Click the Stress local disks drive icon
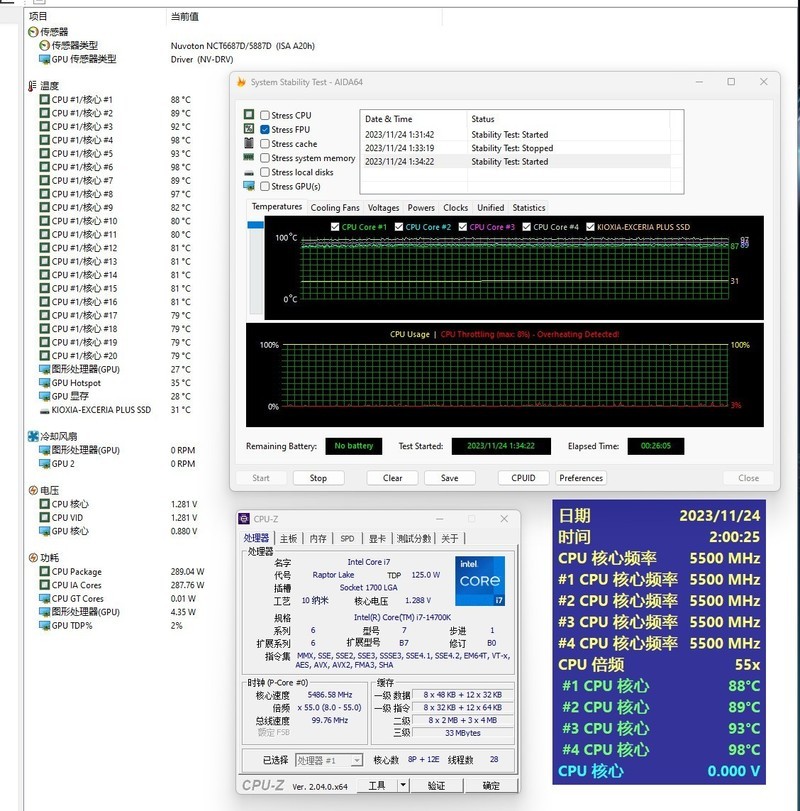 tap(249, 172)
